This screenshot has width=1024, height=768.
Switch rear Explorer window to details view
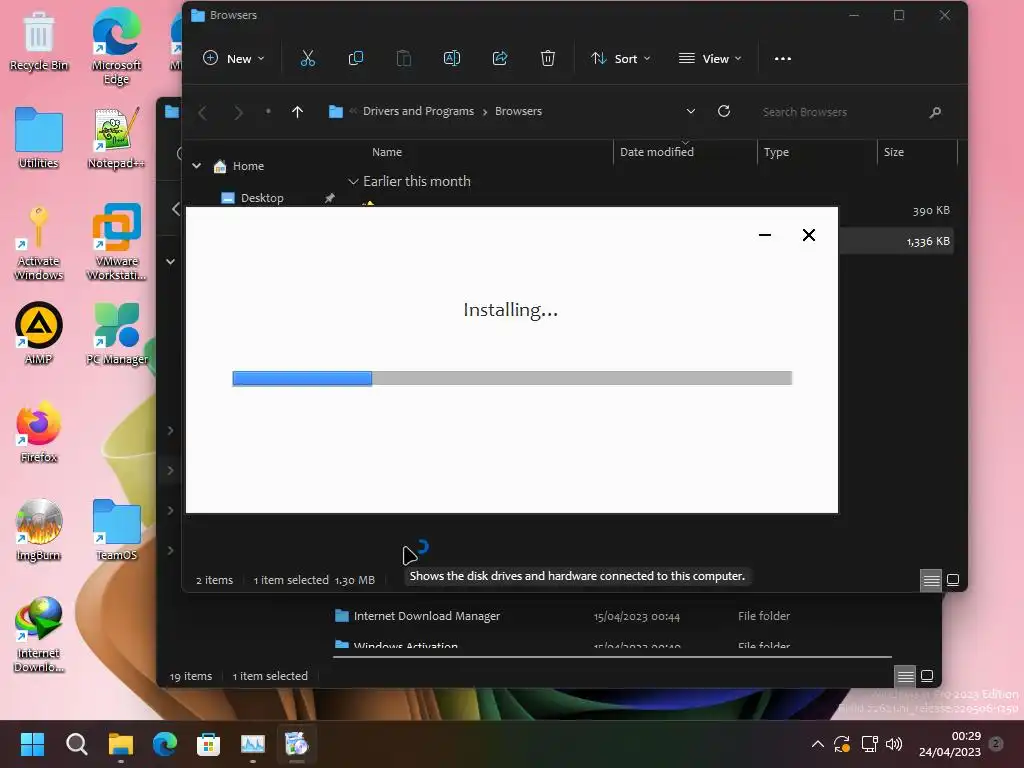(905, 676)
